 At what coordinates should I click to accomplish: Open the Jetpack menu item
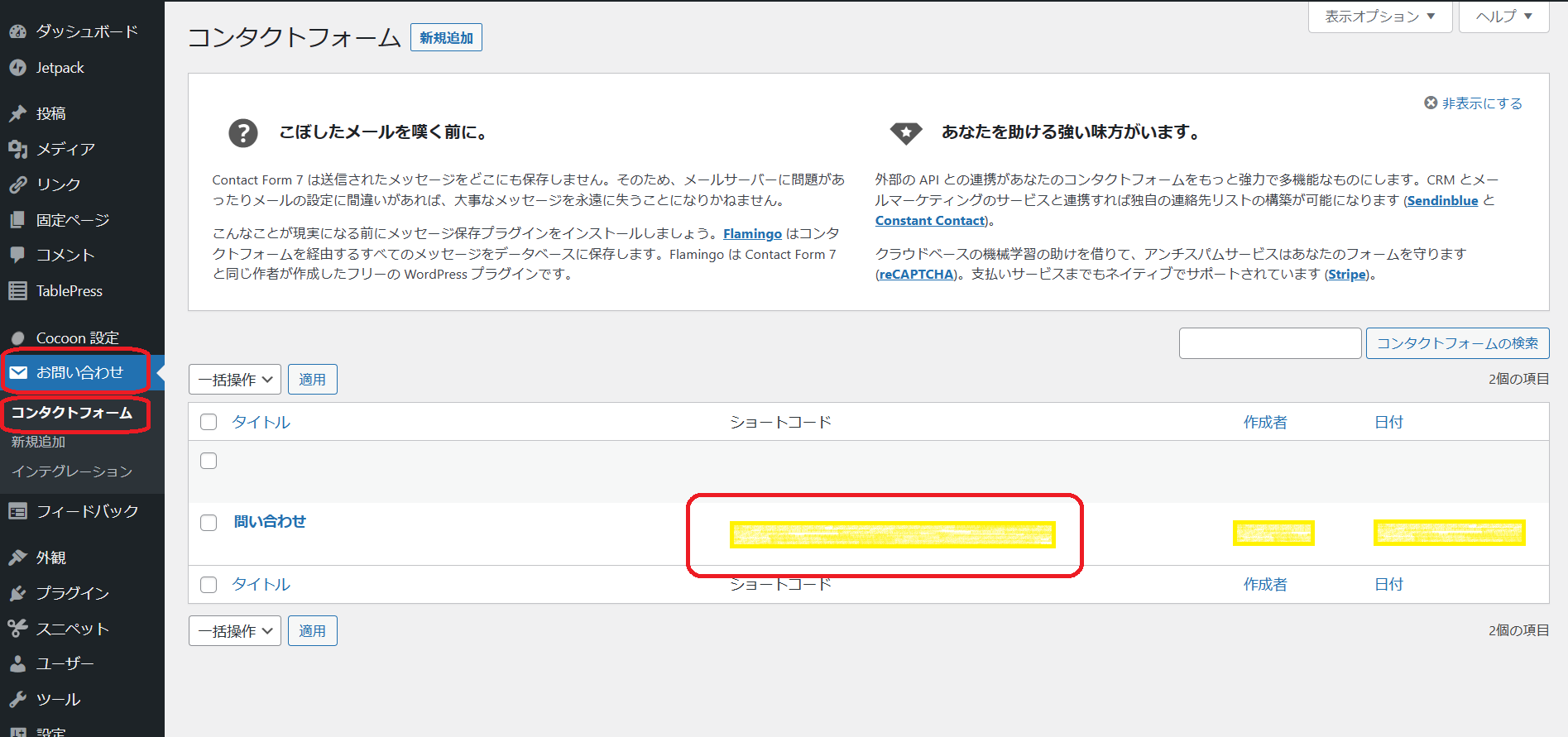pos(60,68)
